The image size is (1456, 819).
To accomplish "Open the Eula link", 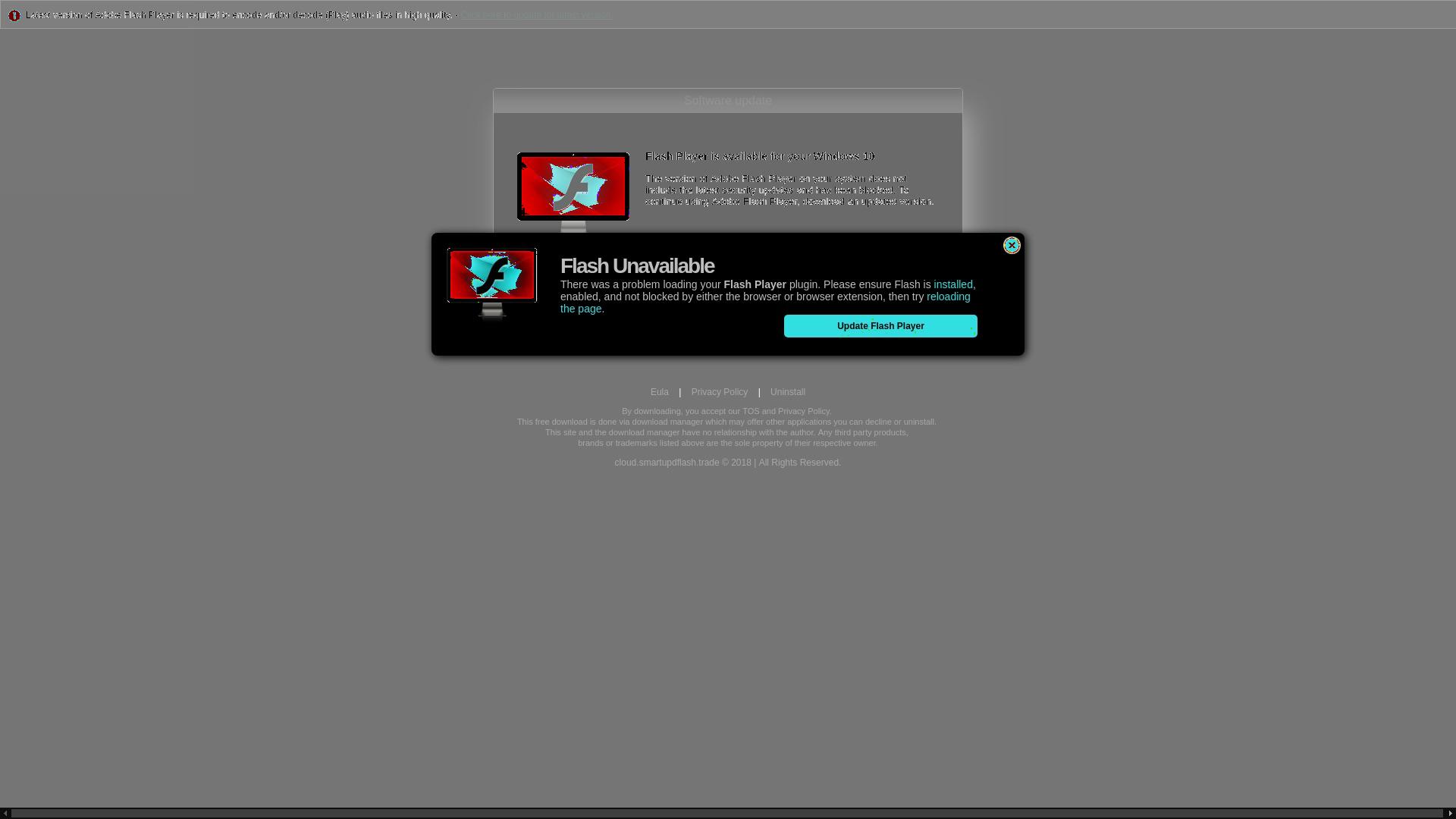I will 660,392.
